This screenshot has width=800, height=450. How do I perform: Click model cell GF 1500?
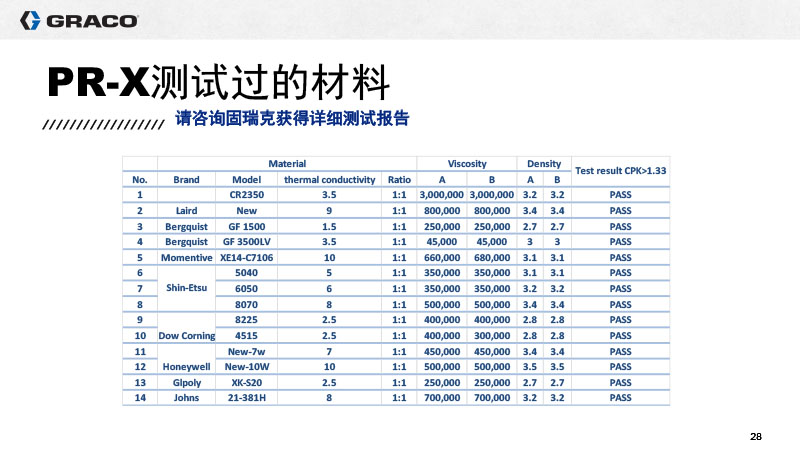pyautogui.click(x=246, y=227)
